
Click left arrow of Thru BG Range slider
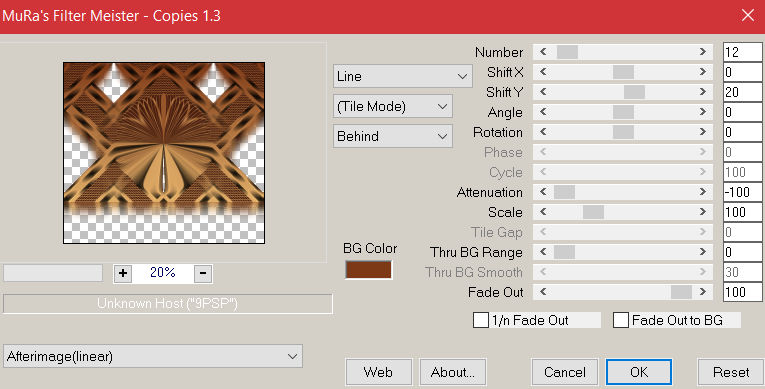(x=543, y=252)
